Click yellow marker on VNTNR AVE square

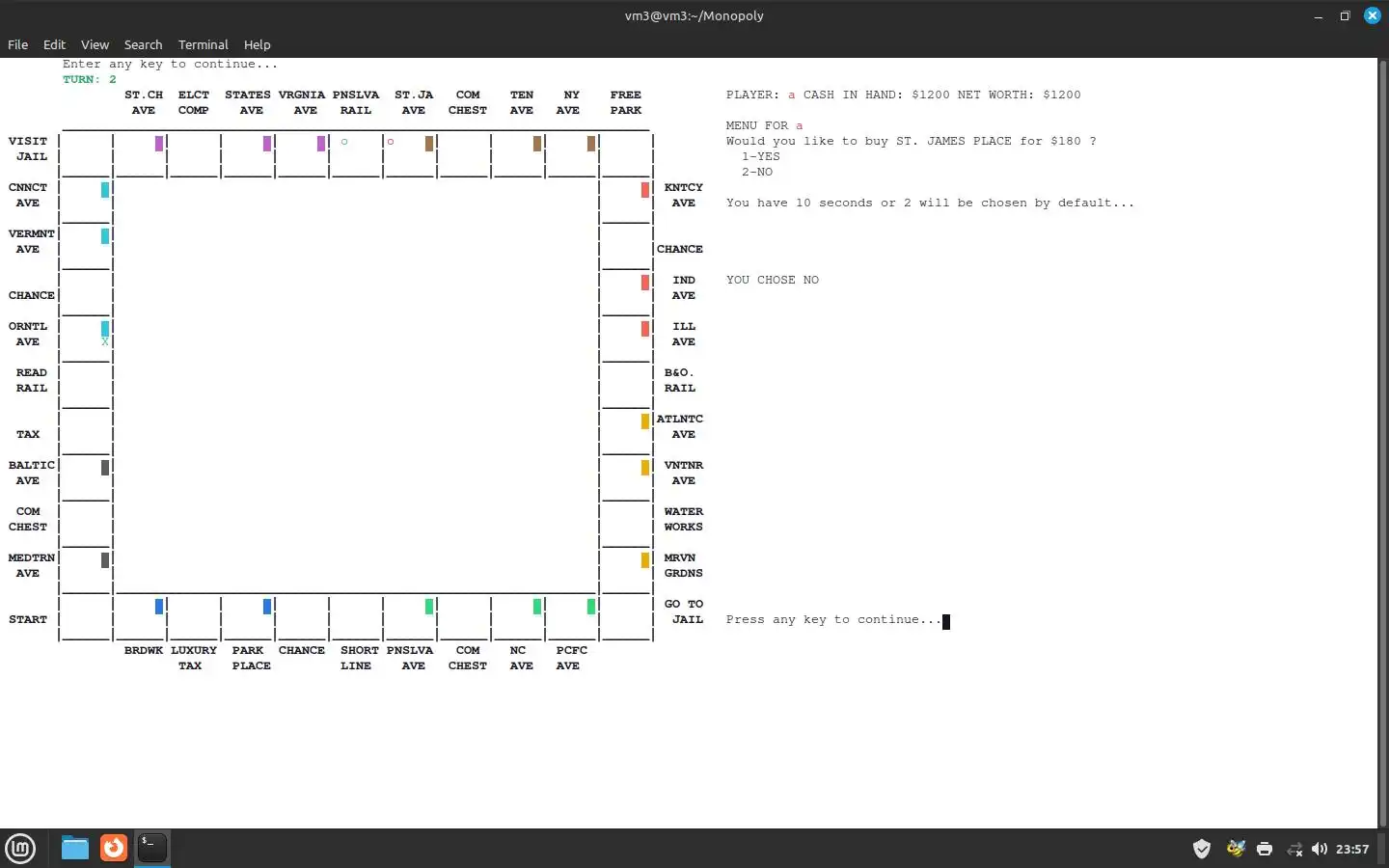tap(645, 468)
